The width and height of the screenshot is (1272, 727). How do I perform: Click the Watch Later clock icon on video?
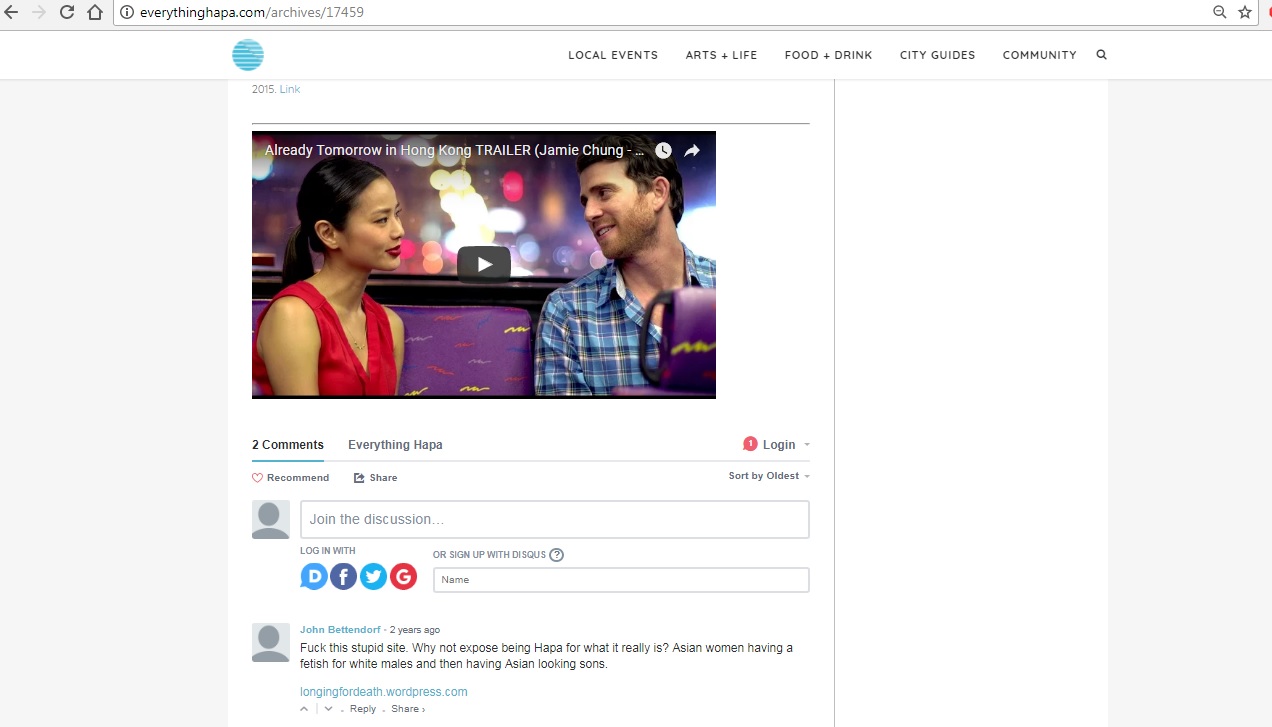664,151
